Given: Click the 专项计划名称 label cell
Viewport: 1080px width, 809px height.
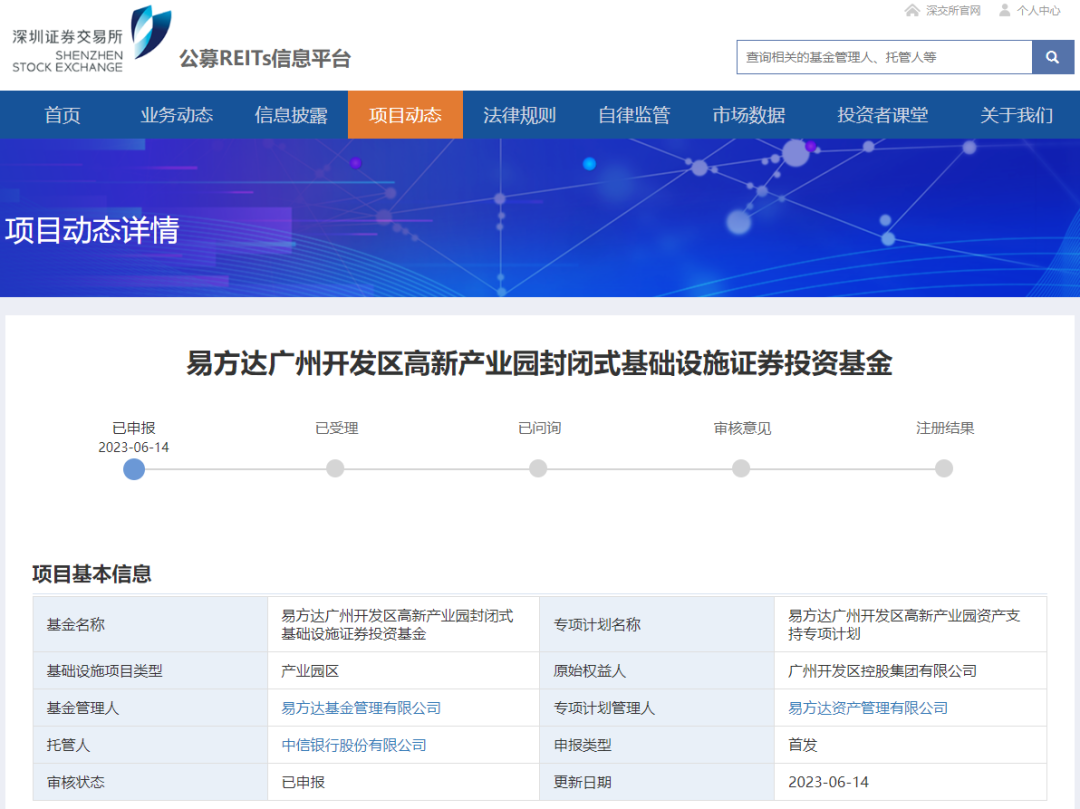Looking at the screenshot, I should (657, 624).
